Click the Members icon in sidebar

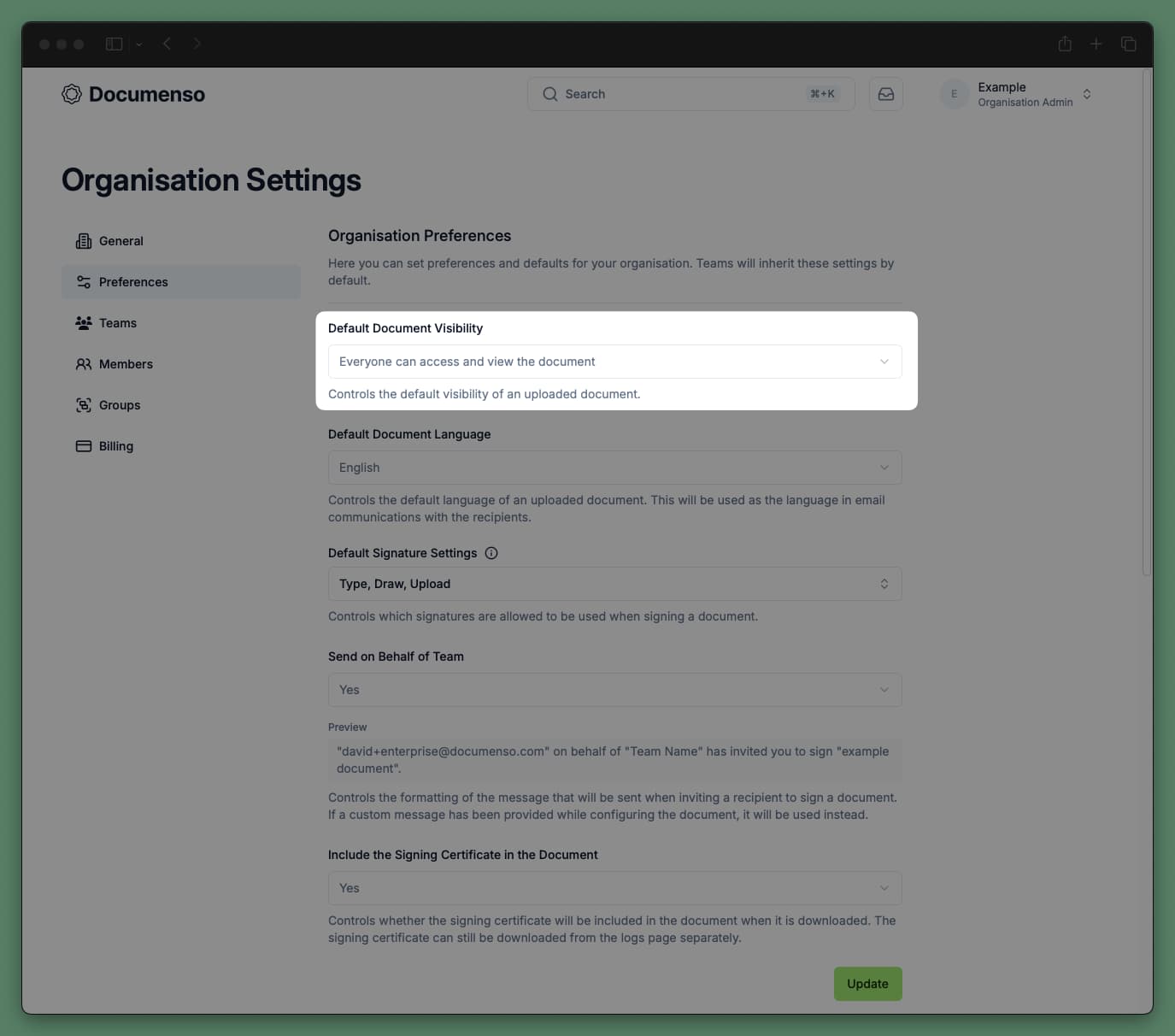click(x=84, y=363)
